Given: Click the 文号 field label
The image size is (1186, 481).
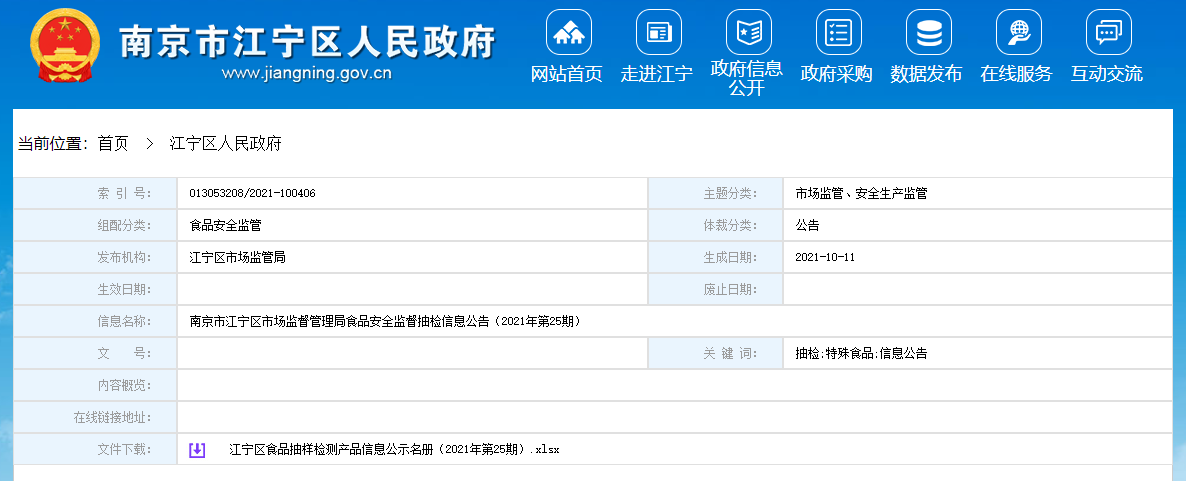Looking at the screenshot, I should tap(124, 353).
